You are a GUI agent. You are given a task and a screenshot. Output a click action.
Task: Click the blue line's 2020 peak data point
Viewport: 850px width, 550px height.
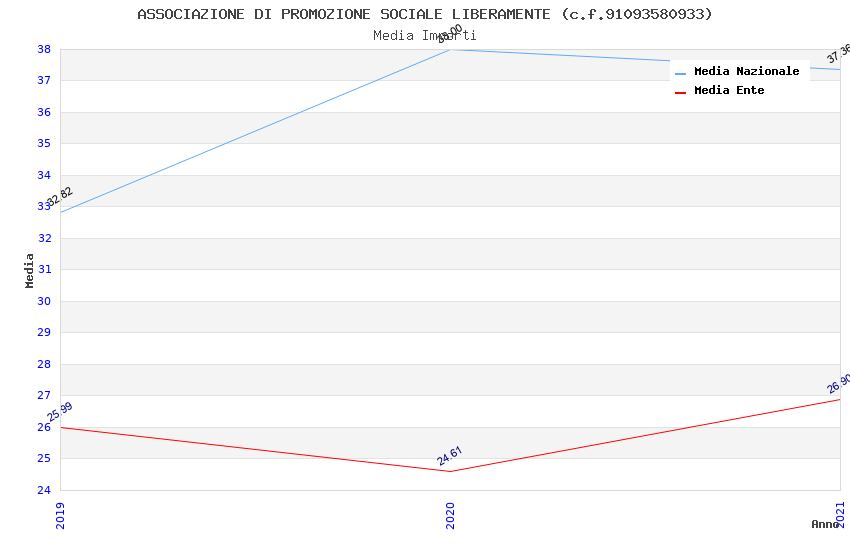(x=450, y=50)
